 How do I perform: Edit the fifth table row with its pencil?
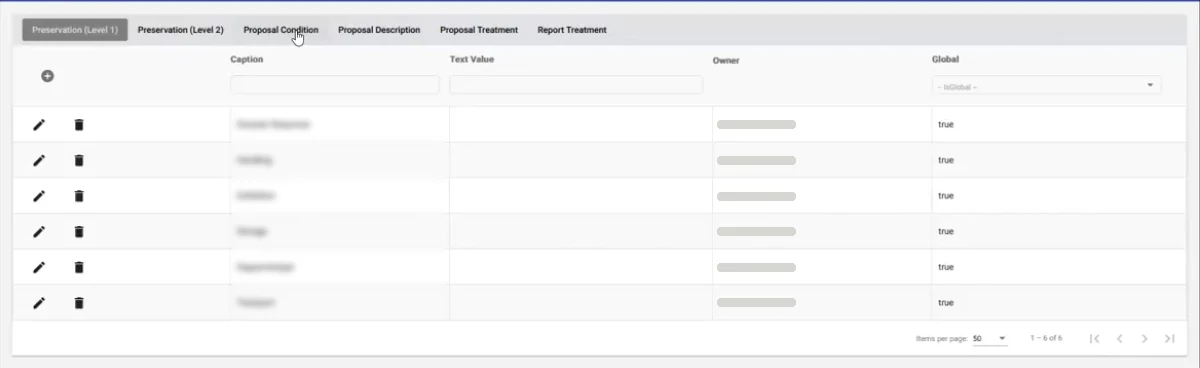click(39, 267)
